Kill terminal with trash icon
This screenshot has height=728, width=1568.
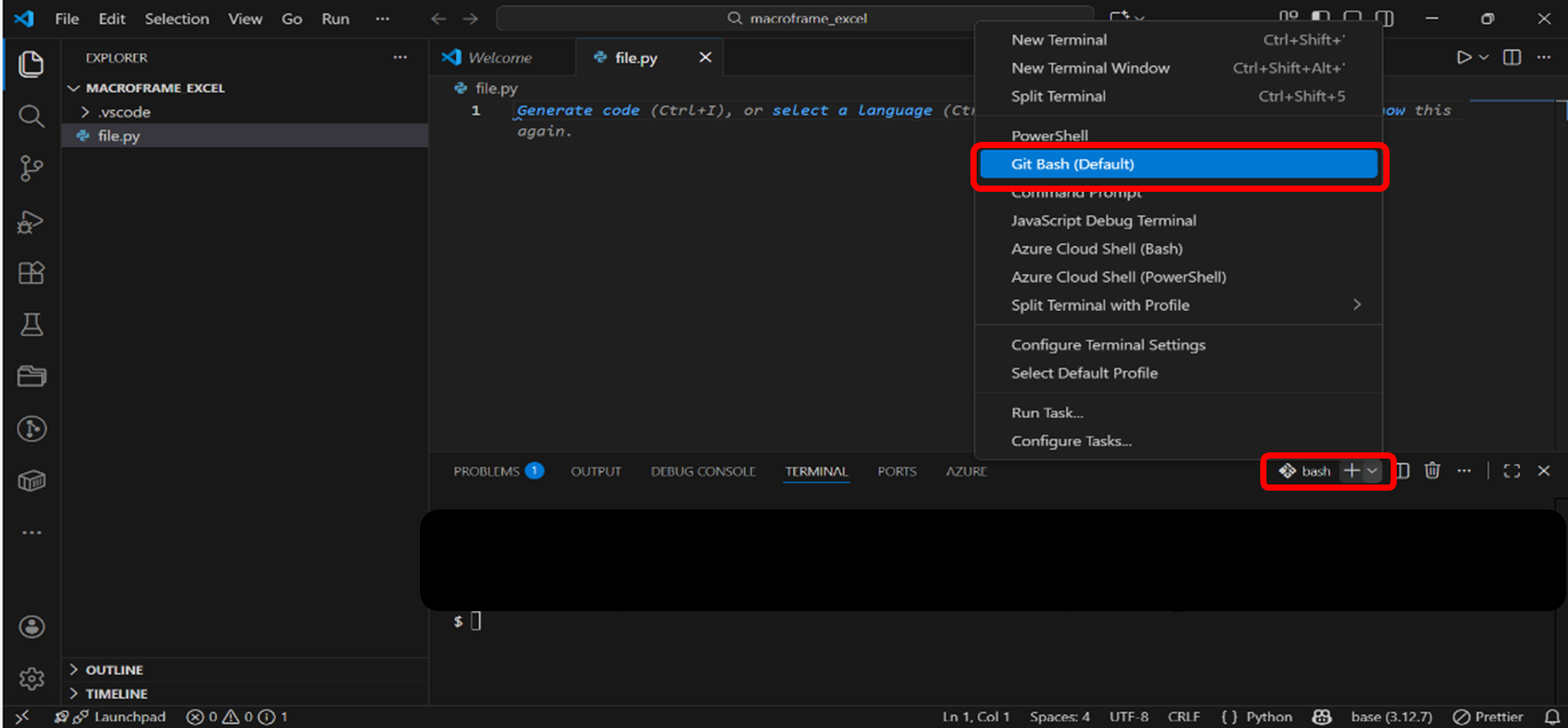coord(1432,471)
